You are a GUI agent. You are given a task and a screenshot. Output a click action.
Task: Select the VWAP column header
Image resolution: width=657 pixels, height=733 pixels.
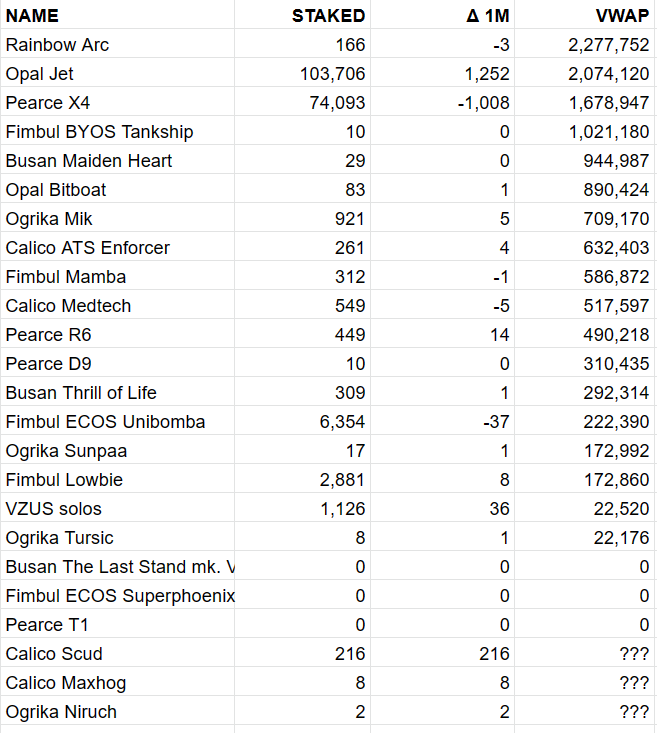[623, 16]
